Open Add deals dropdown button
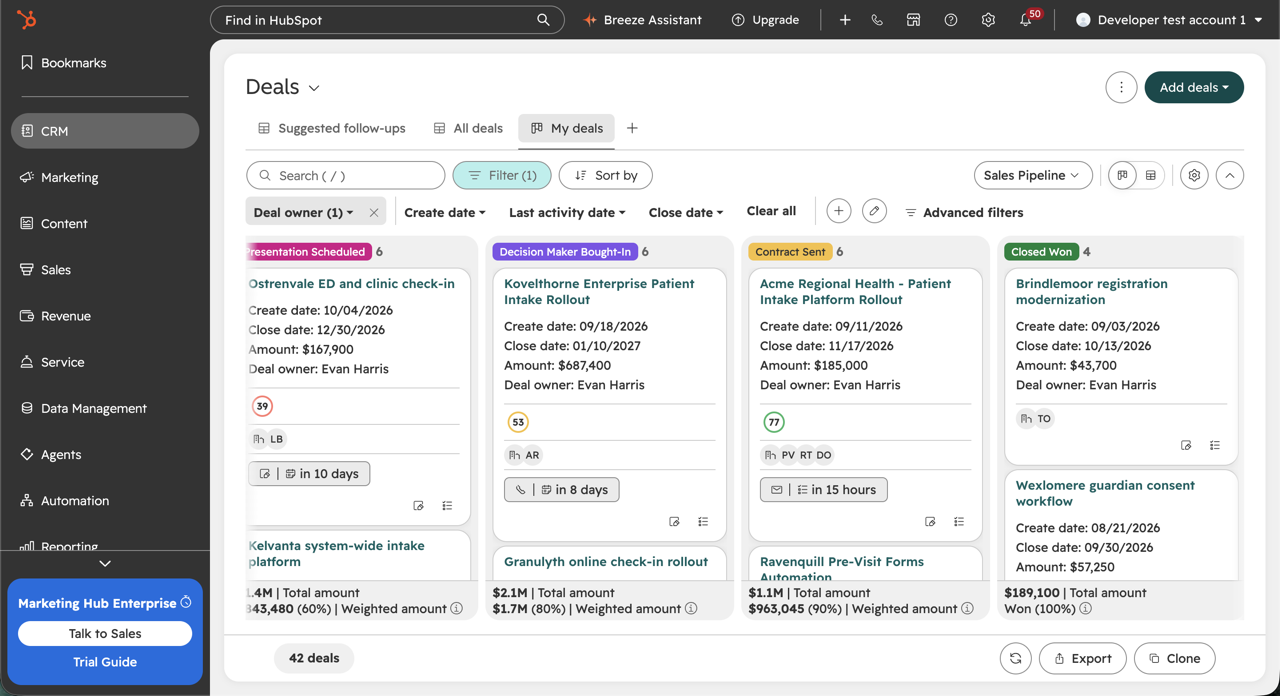This screenshot has width=1280, height=696. (1194, 87)
